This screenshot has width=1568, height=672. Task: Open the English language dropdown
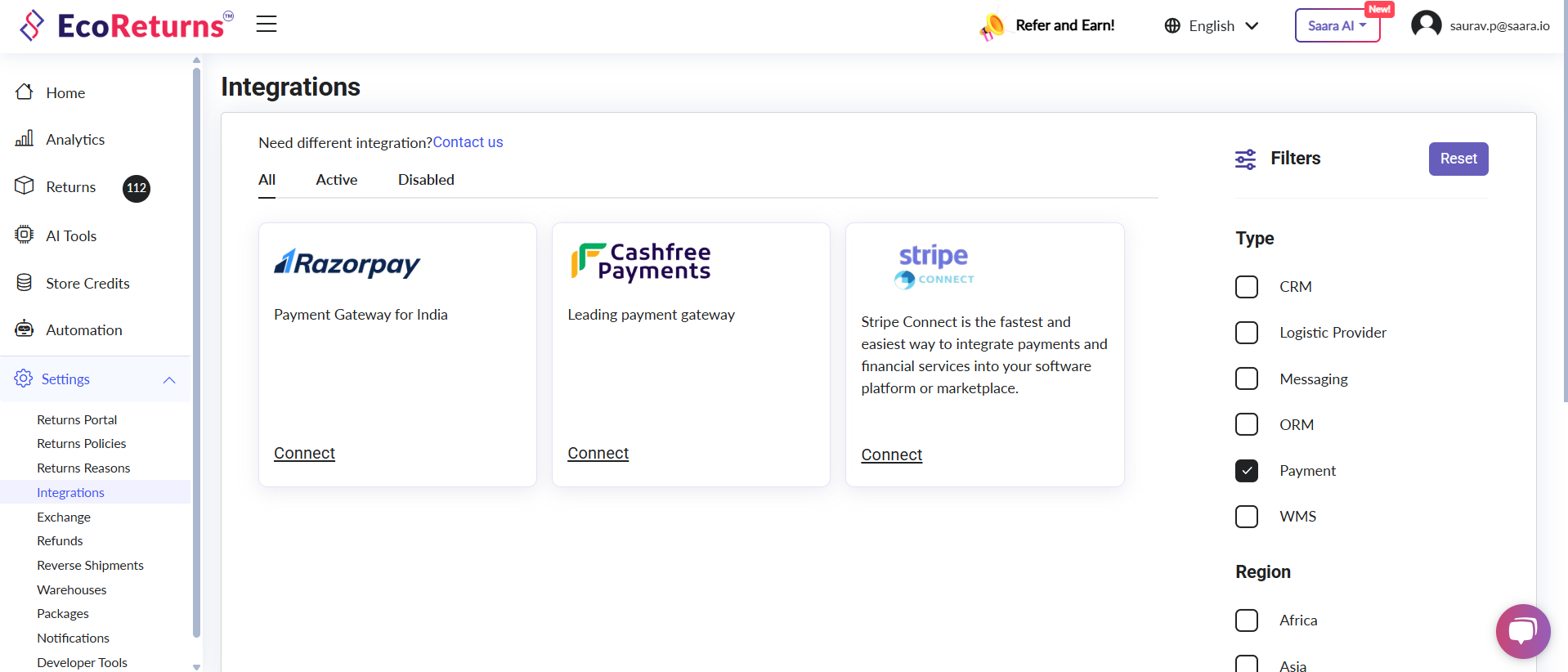pyautogui.click(x=1212, y=26)
